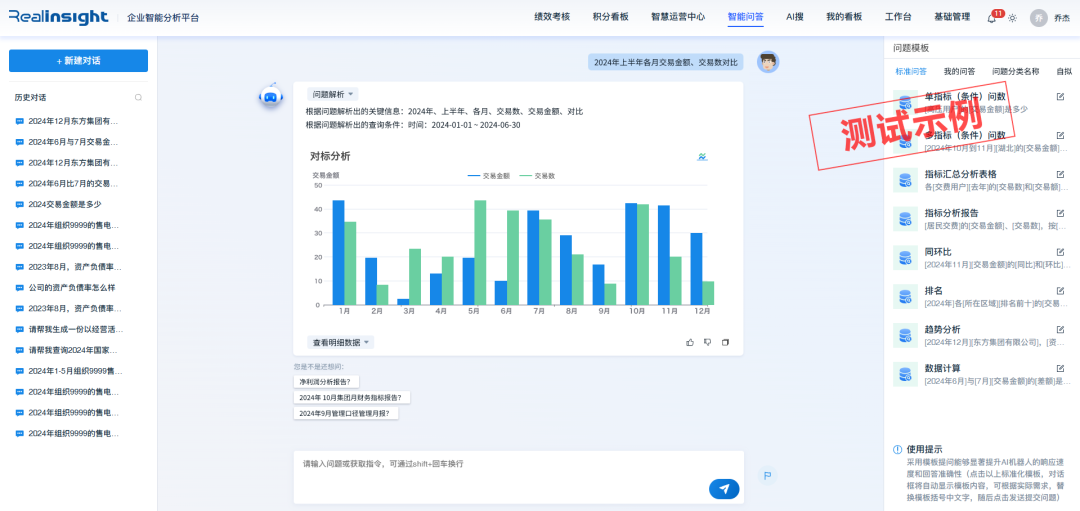1080x511 pixels.
Task: Select the 指标分析报告 template title
Action: 951,213
